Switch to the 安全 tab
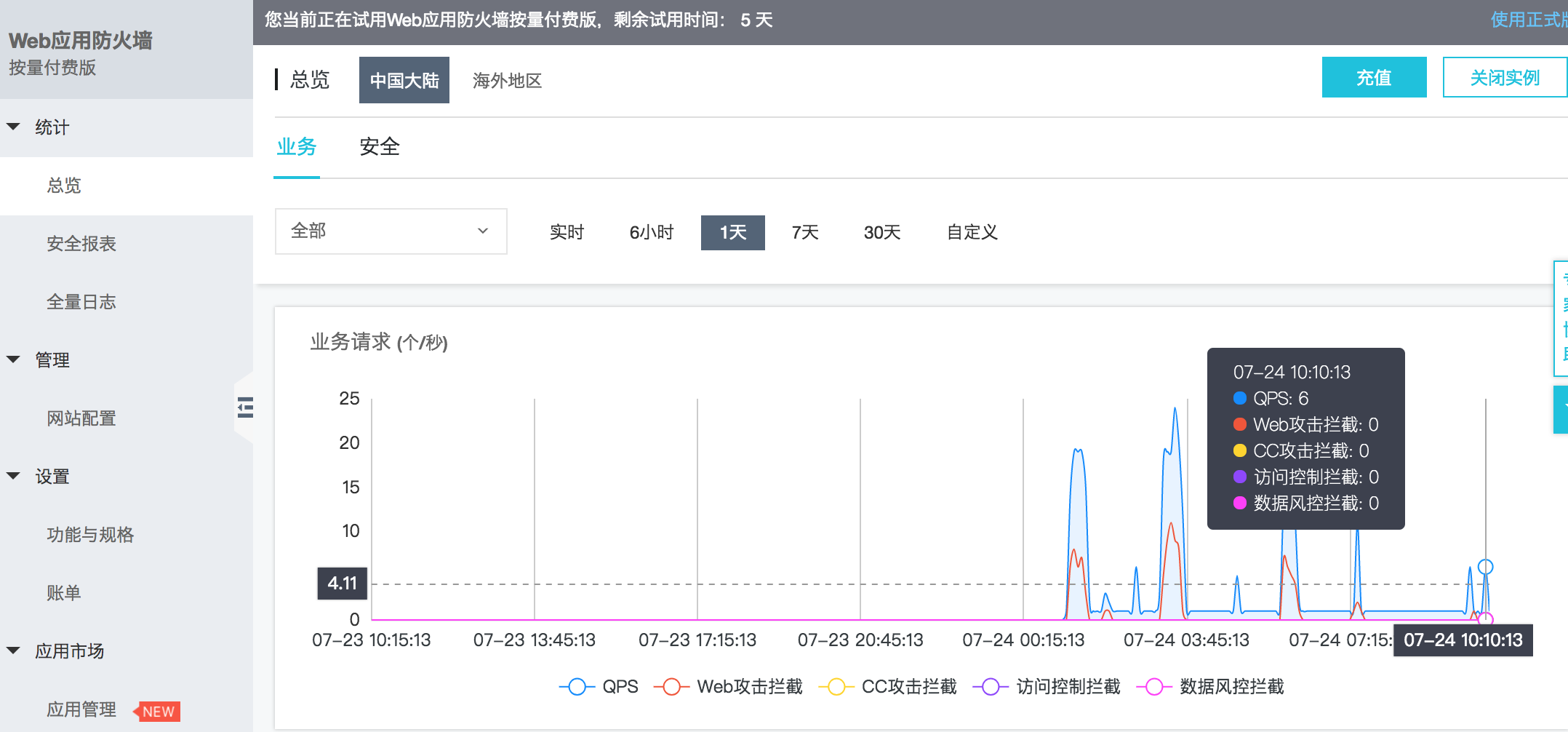The height and width of the screenshot is (732, 1568). 380,147
